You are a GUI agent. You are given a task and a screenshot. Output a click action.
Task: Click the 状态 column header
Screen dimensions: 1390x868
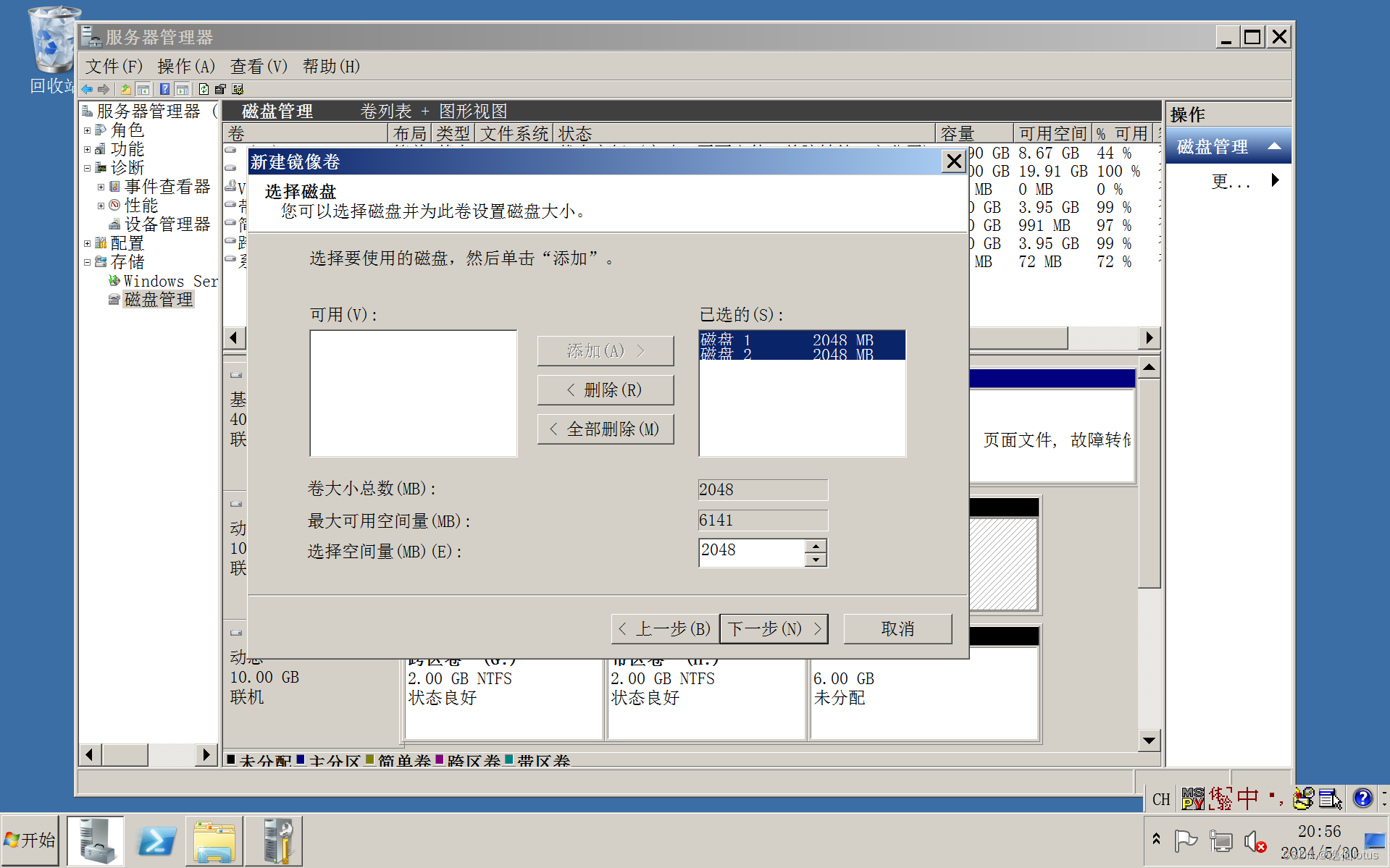point(744,133)
